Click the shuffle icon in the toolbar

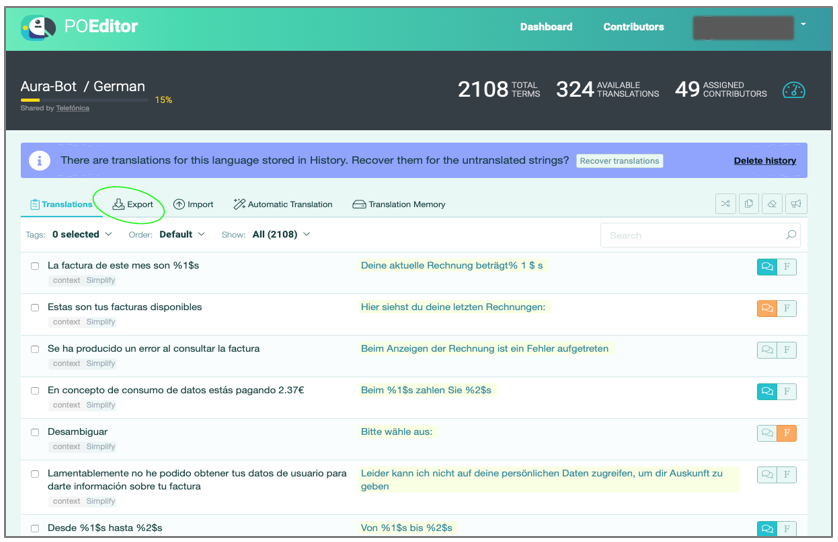tap(725, 204)
